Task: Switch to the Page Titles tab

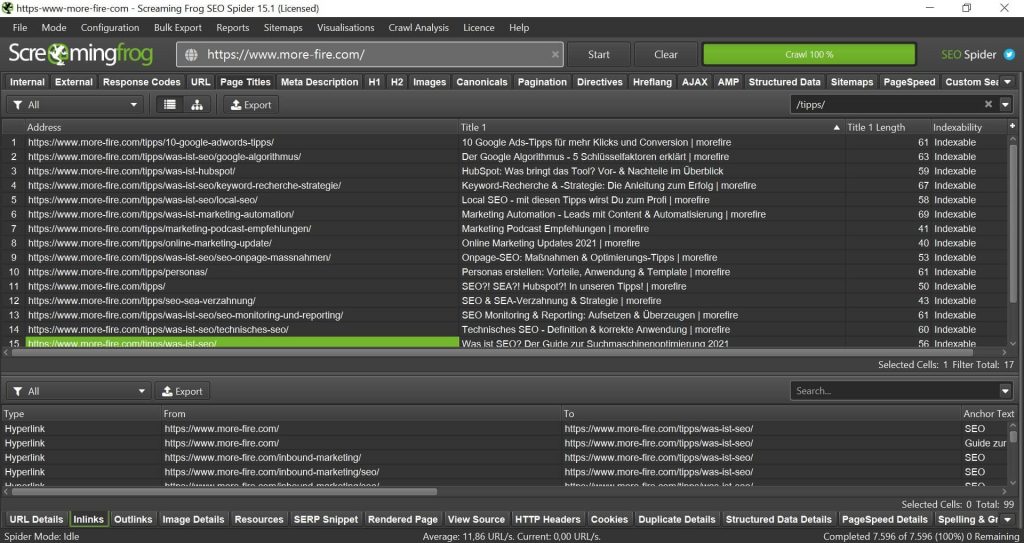Action: [x=245, y=82]
